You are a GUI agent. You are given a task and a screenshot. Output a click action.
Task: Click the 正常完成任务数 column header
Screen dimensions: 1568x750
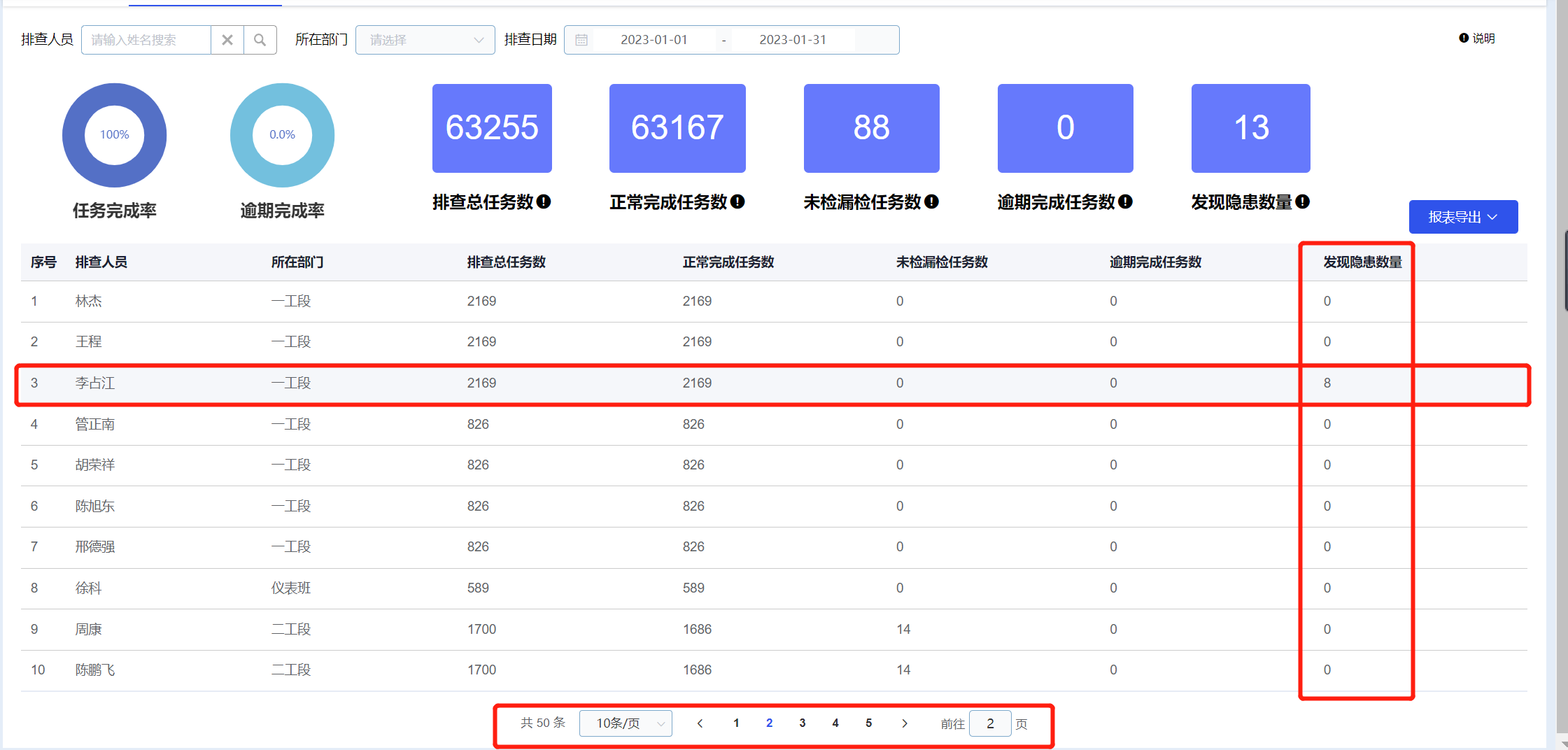click(728, 262)
